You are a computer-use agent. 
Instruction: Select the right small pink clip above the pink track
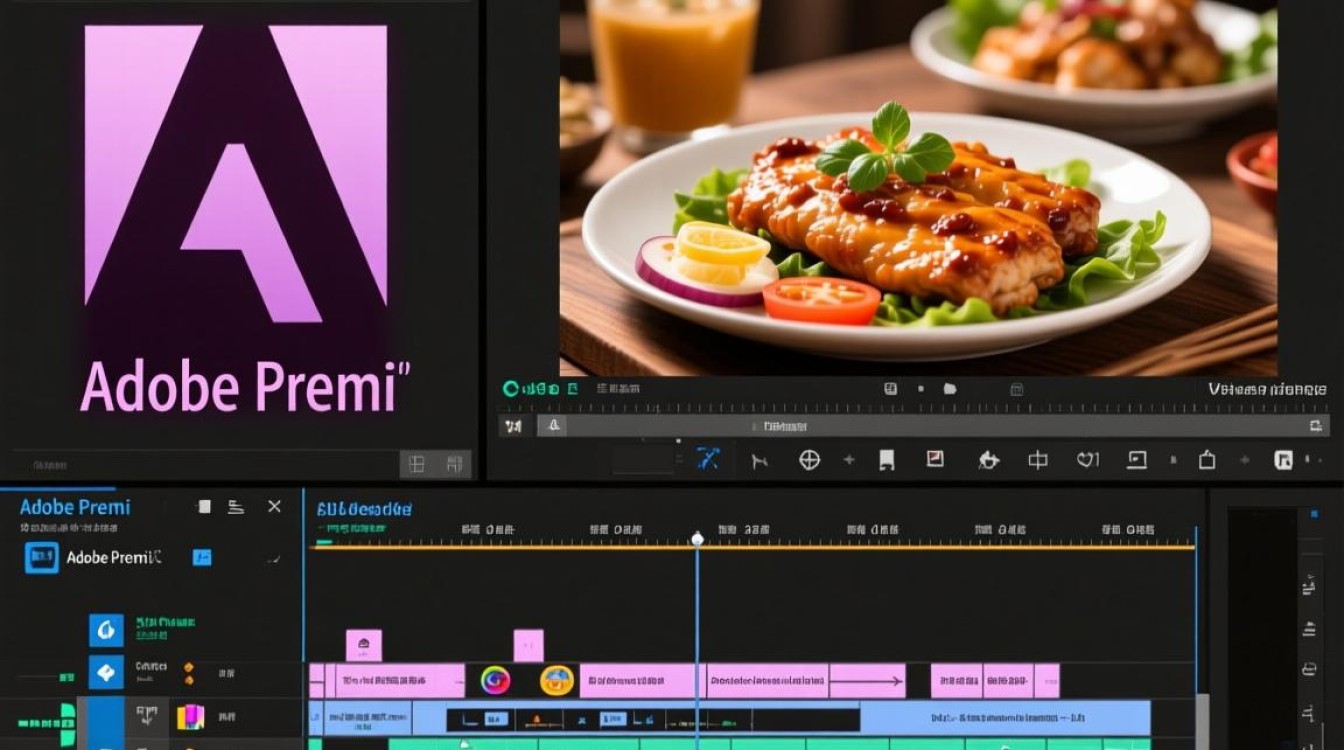coord(528,645)
